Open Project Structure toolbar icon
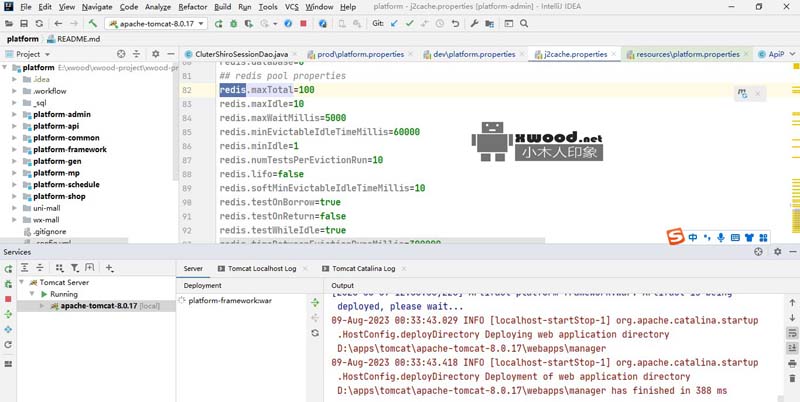This screenshot has height=402, width=800. pyautogui.click(x=489, y=23)
